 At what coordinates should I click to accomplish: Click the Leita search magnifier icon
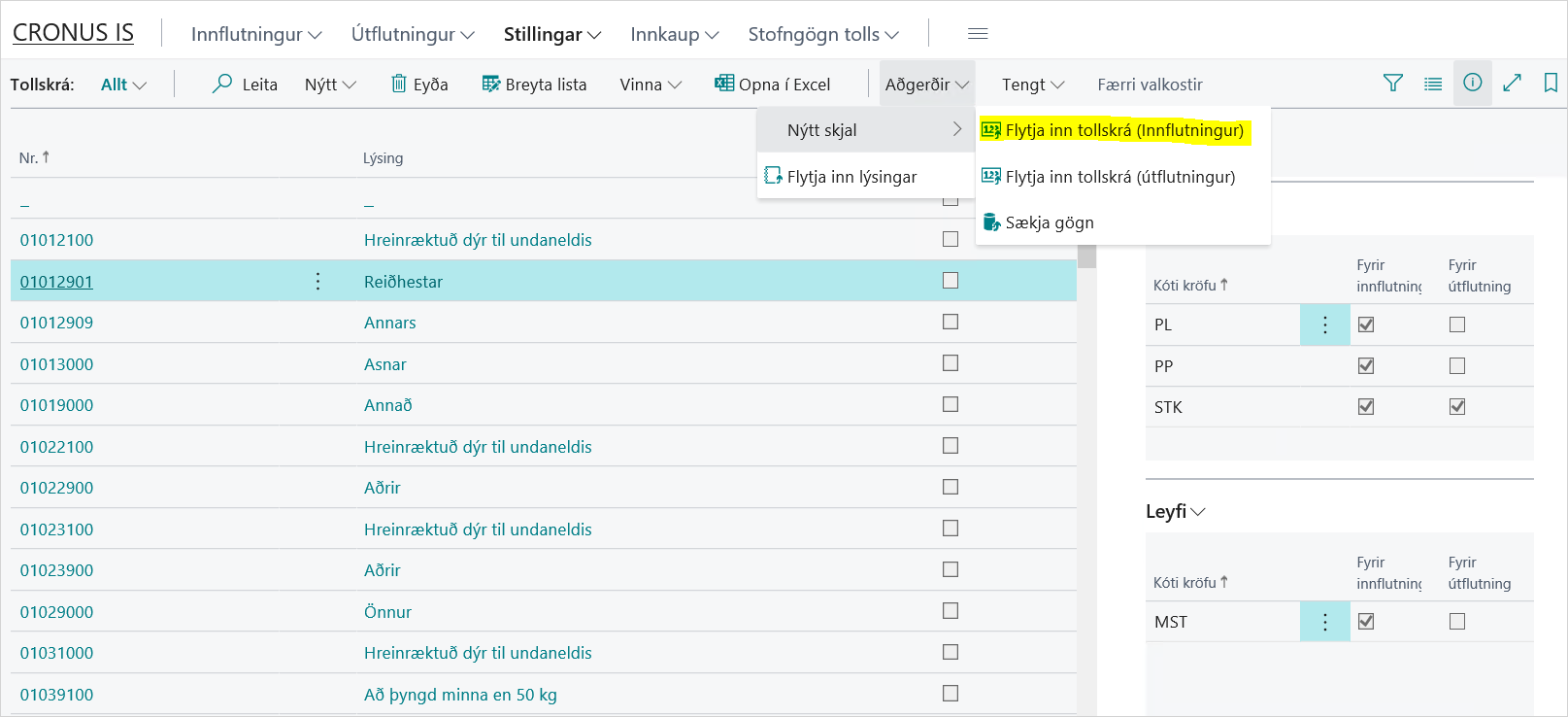[x=222, y=84]
